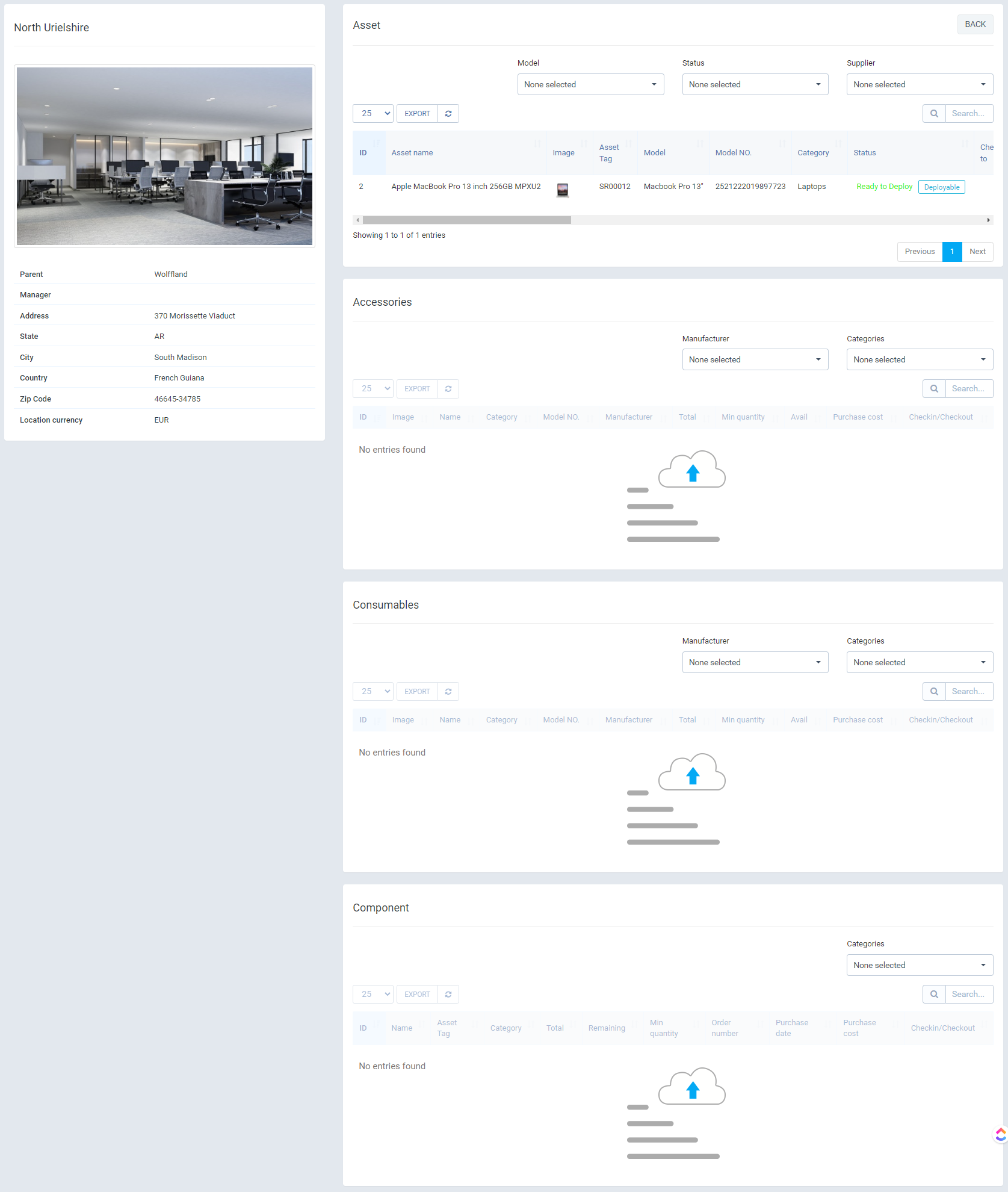Click the Asset table horizontal scrollbar thumb
The image size is (1008, 1192).
(x=467, y=220)
